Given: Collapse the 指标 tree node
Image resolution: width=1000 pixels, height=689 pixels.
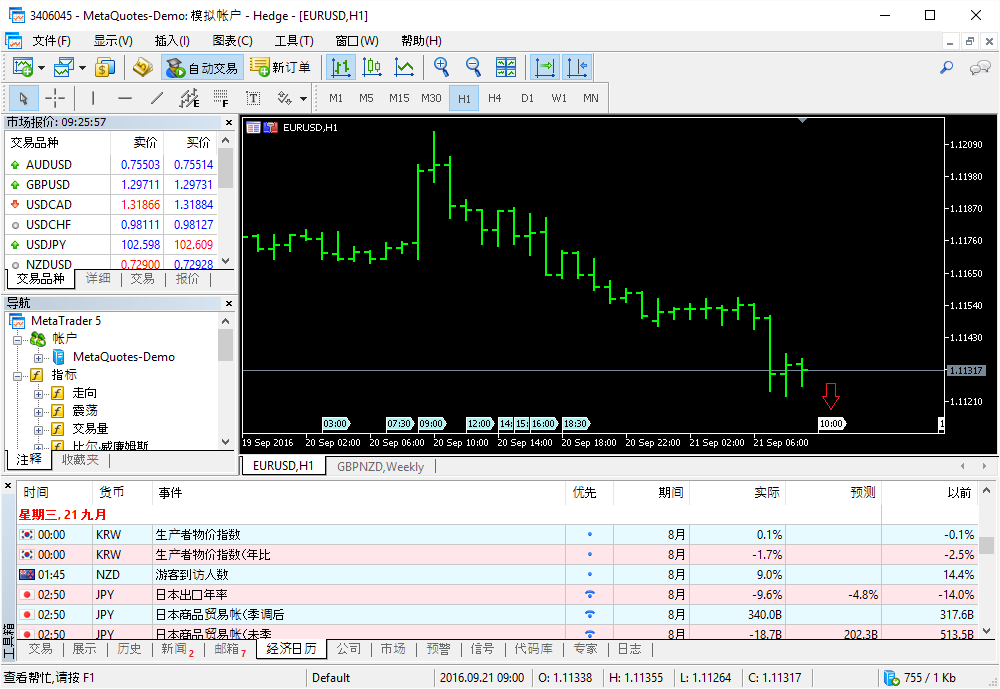Looking at the screenshot, I should [x=18, y=376].
